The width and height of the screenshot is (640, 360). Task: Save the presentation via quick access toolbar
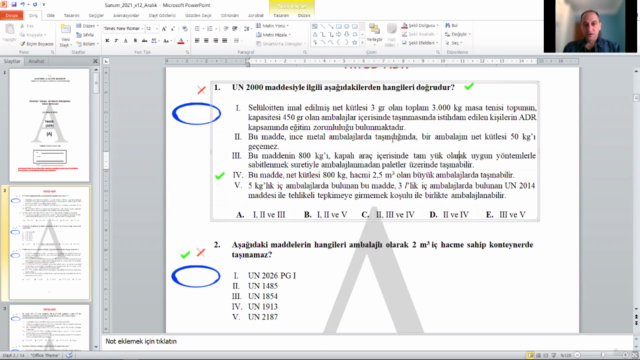click(x=13, y=4)
